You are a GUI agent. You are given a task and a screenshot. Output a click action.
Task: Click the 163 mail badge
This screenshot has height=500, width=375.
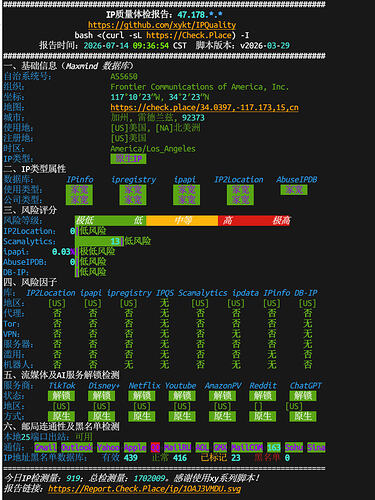pos(274,447)
